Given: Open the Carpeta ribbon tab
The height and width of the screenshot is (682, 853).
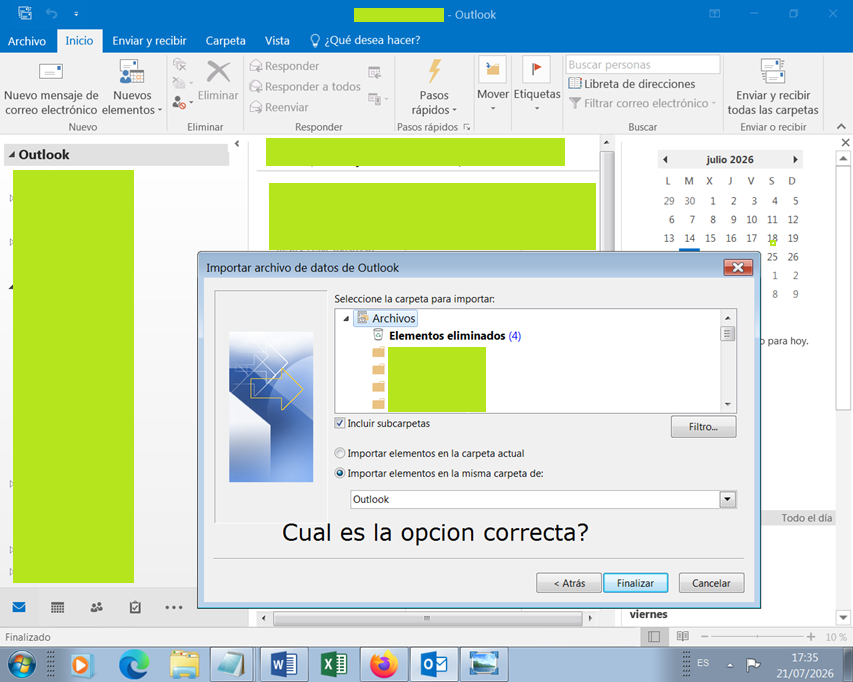Looking at the screenshot, I should (225, 41).
